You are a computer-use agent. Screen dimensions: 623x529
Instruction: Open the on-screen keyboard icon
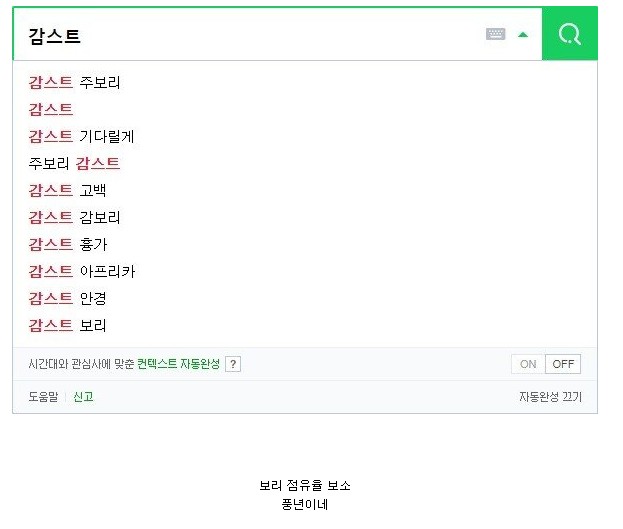pos(495,34)
